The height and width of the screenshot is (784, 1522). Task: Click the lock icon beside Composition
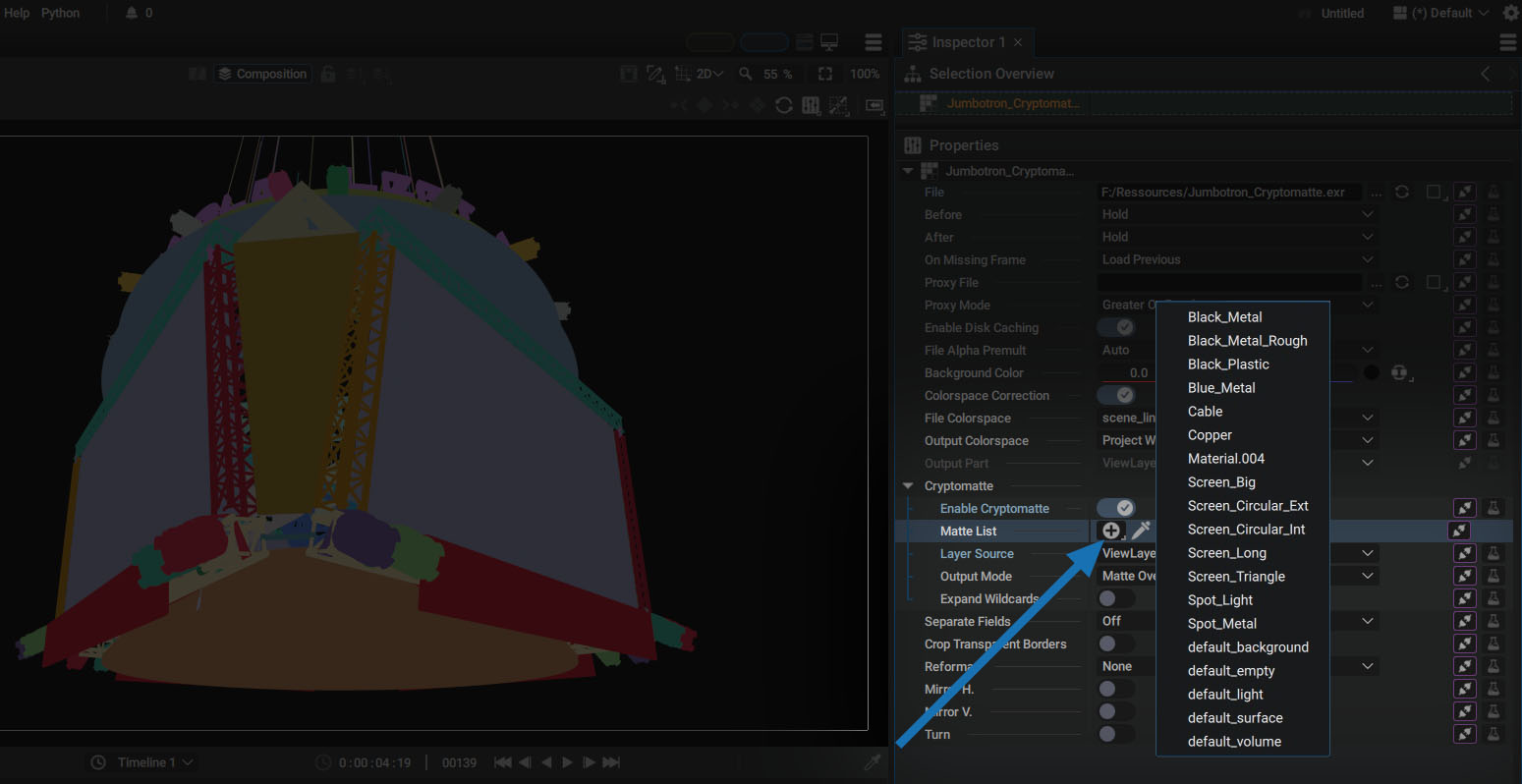(328, 74)
